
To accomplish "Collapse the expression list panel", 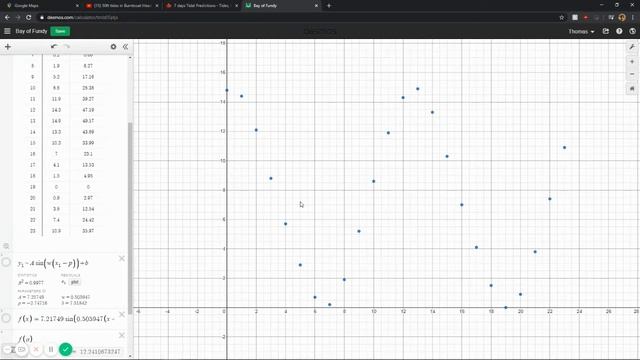I will [125, 47].
